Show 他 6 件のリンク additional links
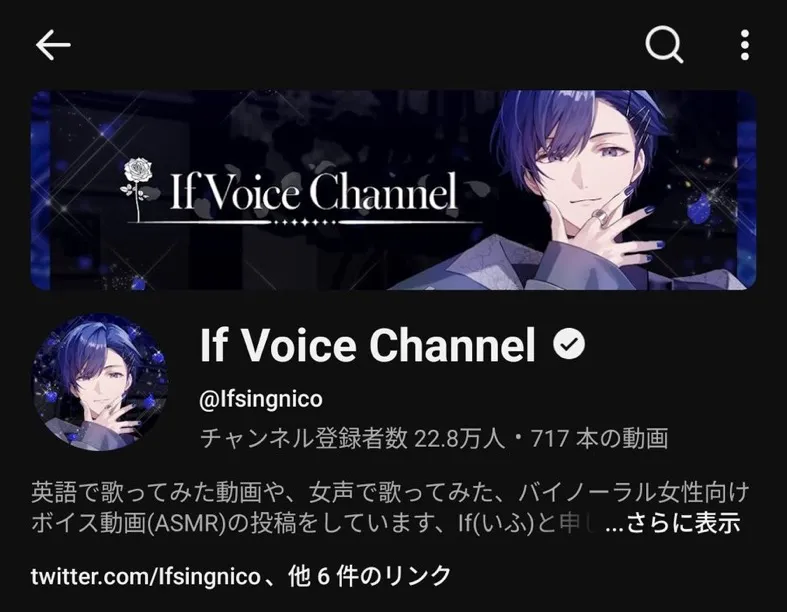Screen dimensions: 787x612 coord(369,576)
